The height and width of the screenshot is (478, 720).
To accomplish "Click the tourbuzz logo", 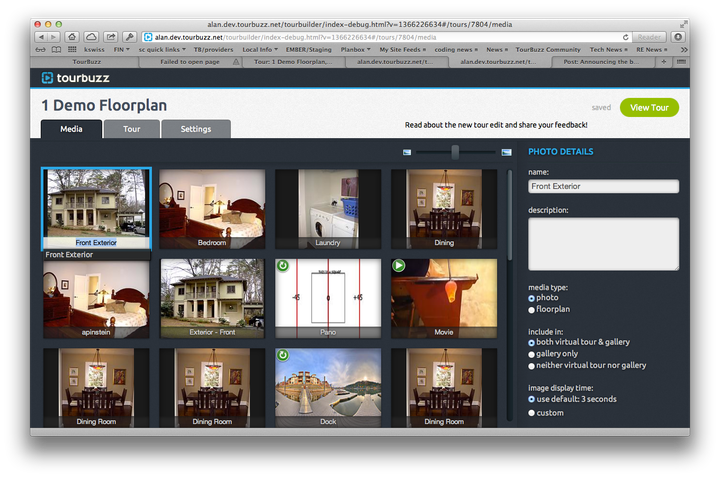I will pyautogui.click(x=76, y=78).
